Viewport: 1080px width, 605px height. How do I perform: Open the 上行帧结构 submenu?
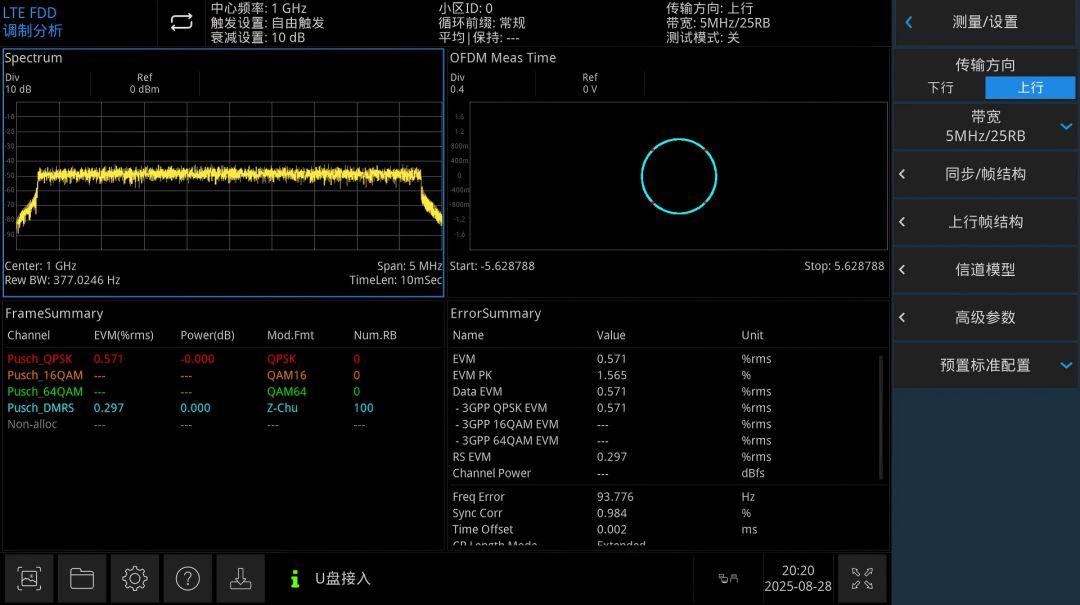[985, 222]
